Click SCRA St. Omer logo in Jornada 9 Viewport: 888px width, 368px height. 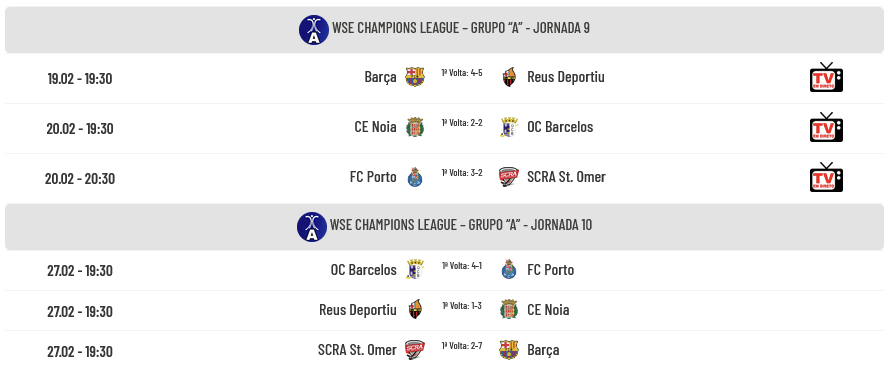(x=509, y=177)
